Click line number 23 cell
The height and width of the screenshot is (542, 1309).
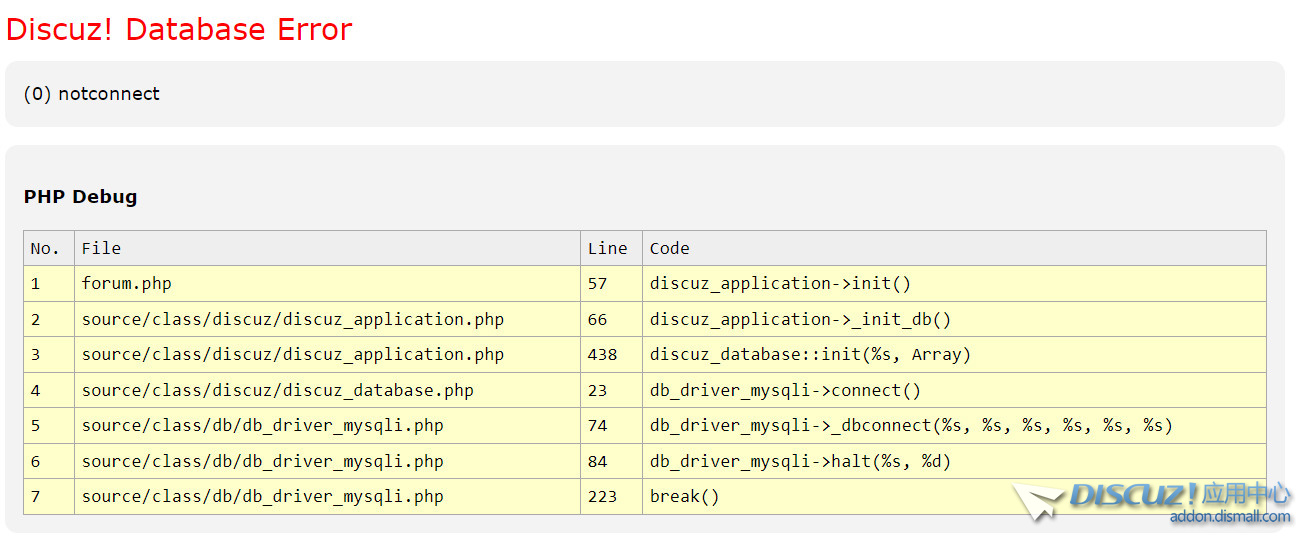point(612,391)
